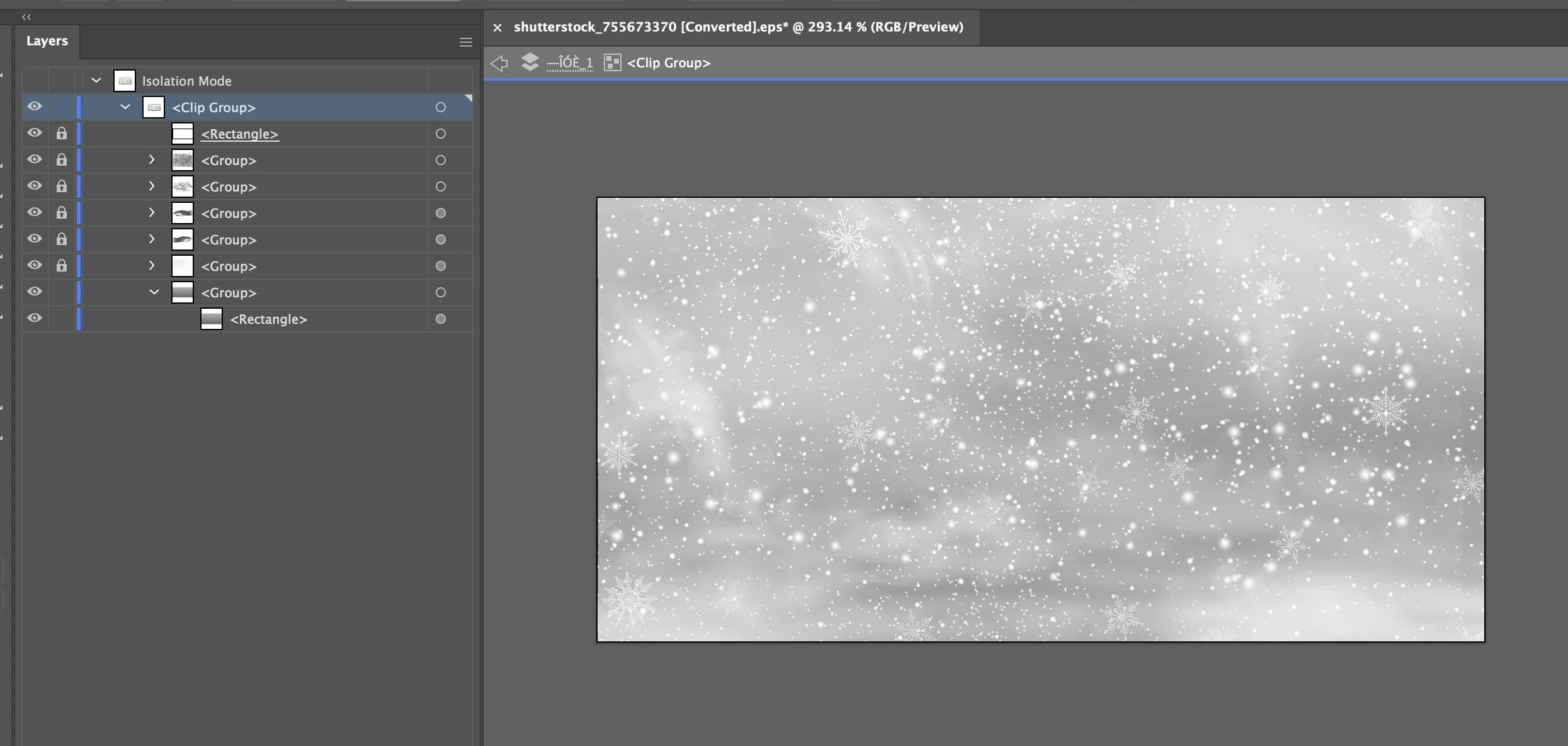The image size is (1568, 746).
Task: Expand the first locked Group
Action: 152,160
